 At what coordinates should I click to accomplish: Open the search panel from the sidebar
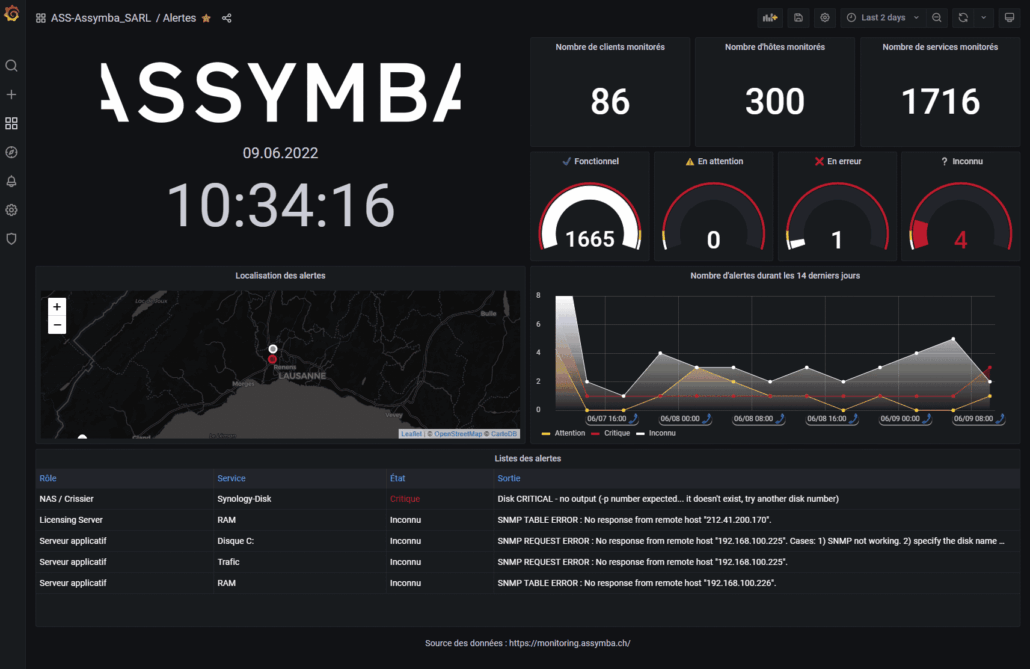tap(11, 66)
